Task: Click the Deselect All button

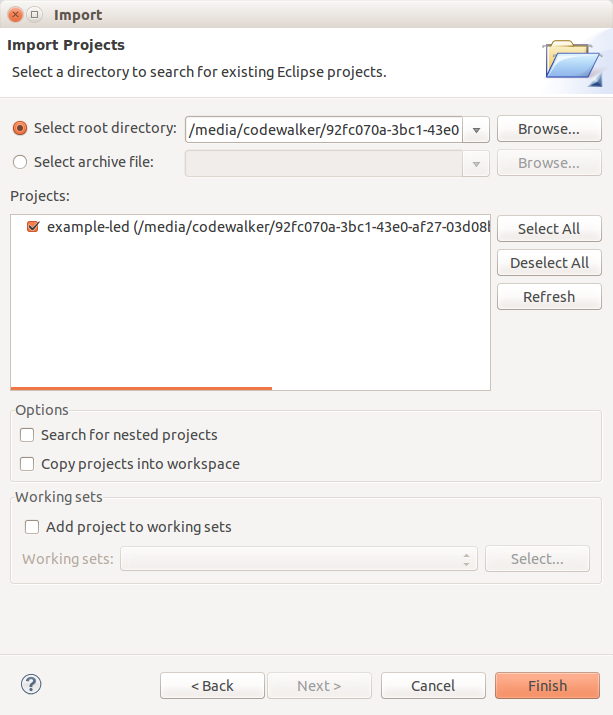Action: (x=549, y=263)
